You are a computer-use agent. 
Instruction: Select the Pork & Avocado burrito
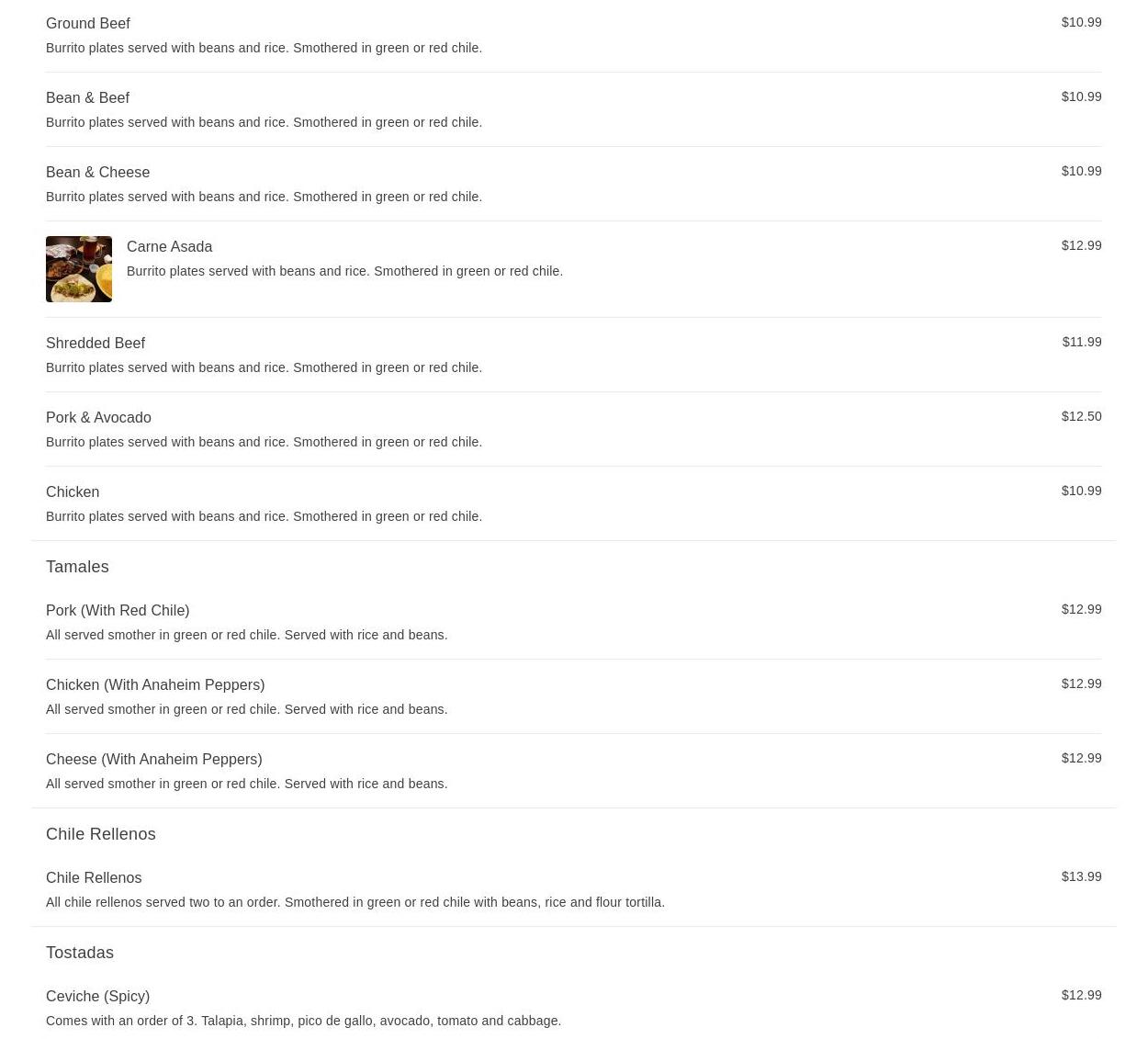click(573, 429)
